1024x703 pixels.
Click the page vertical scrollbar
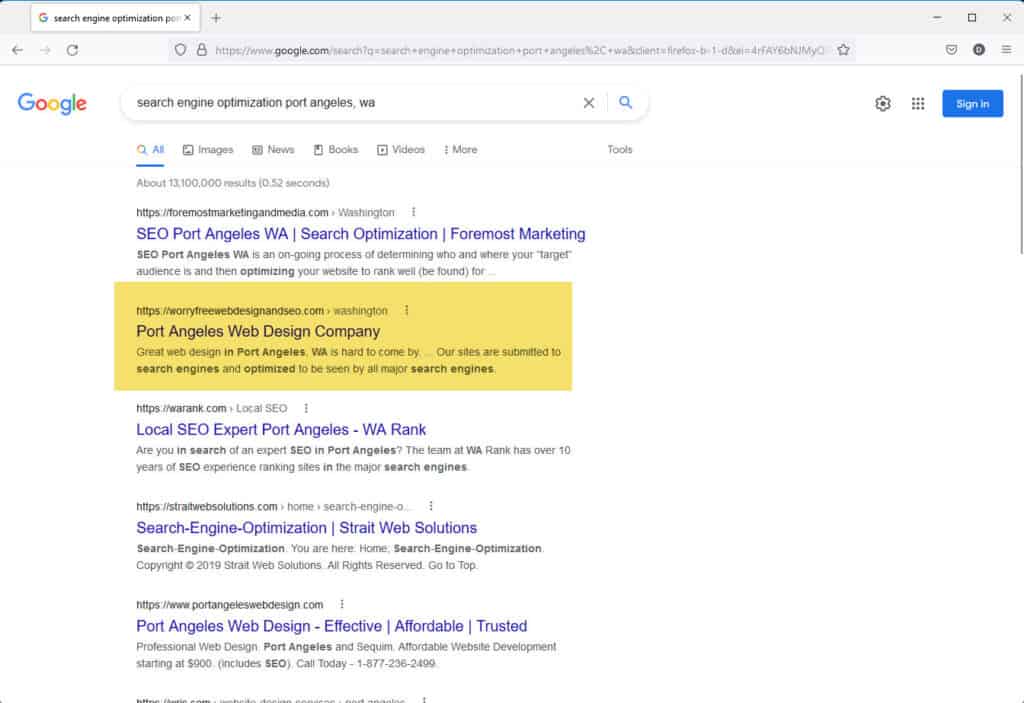click(1020, 163)
